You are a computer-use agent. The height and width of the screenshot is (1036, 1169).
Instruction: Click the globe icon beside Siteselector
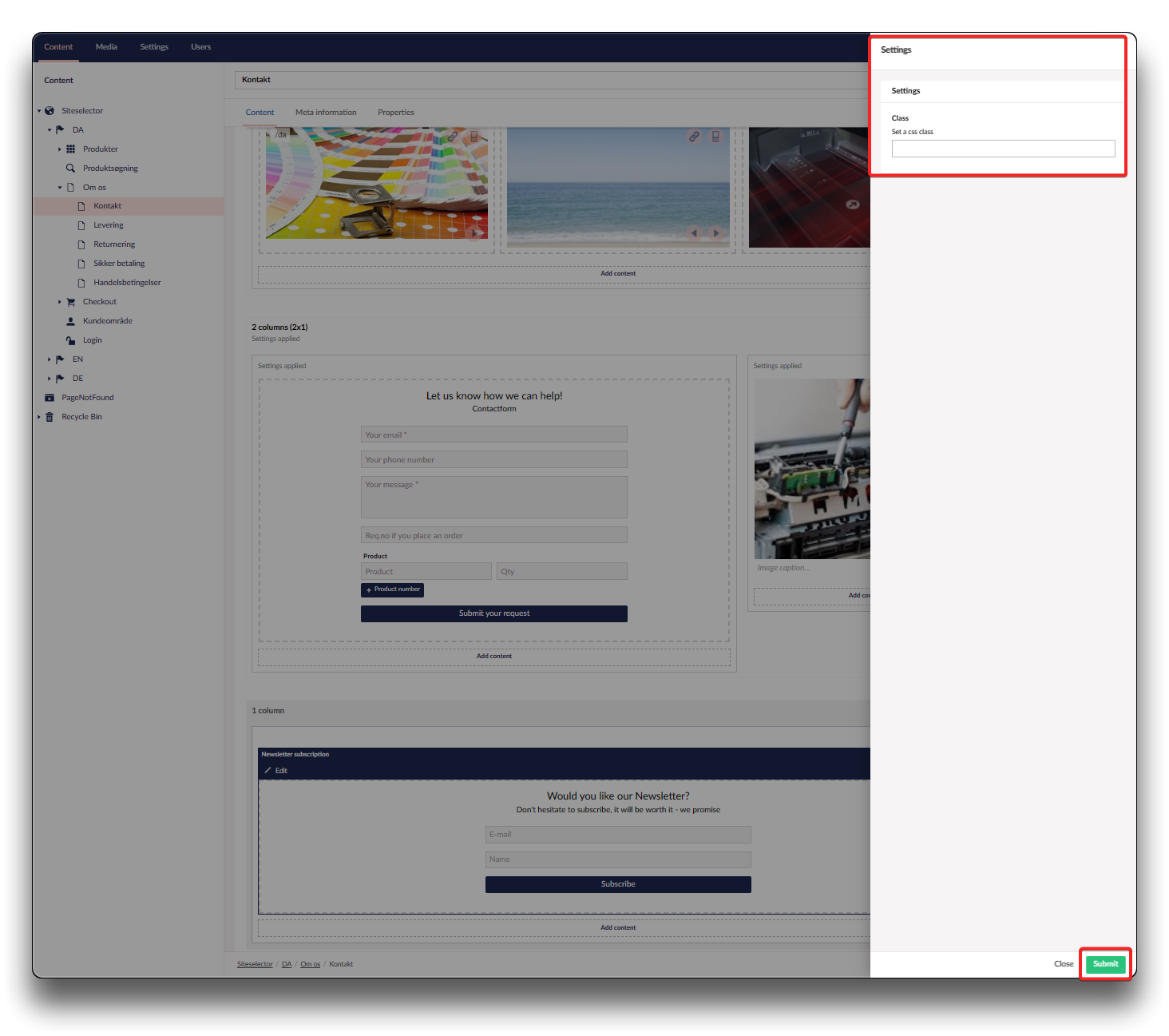coord(50,111)
